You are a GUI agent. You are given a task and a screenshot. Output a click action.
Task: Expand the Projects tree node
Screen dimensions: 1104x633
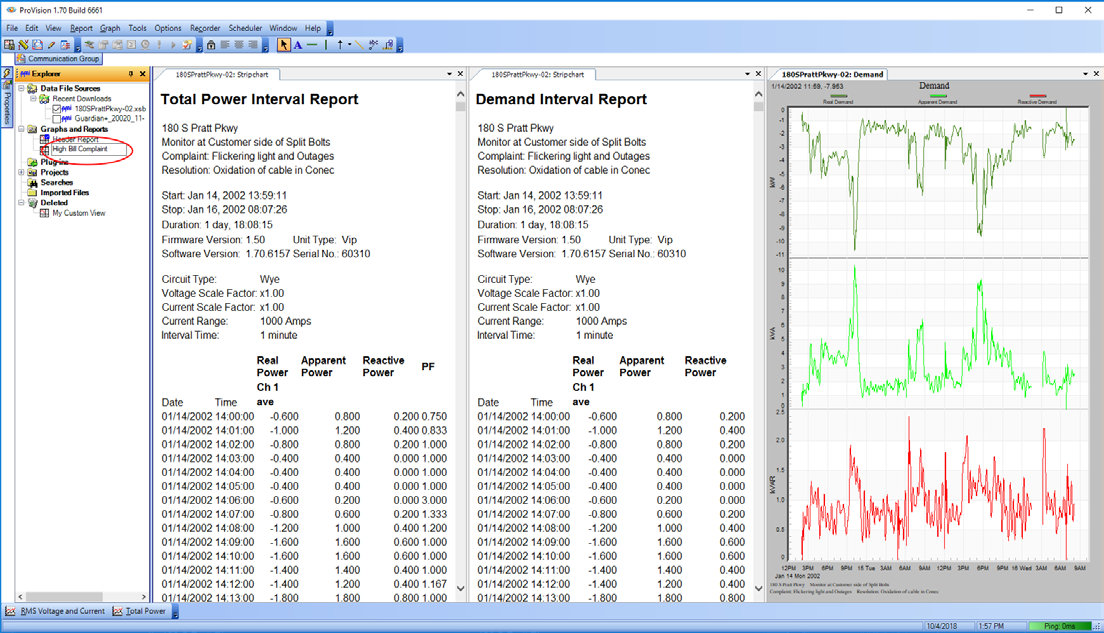point(21,173)
